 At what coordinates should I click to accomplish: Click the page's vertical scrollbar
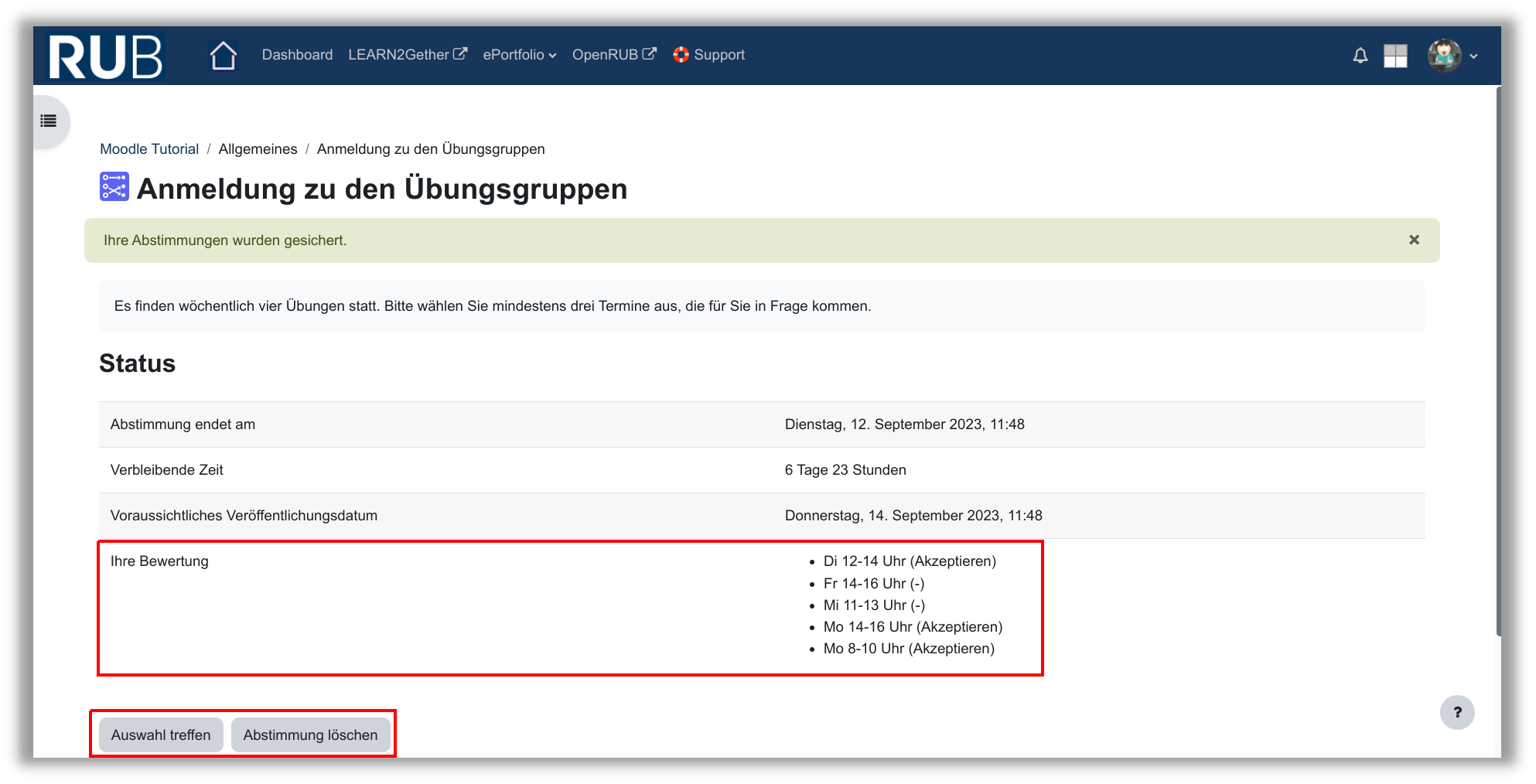click(1498, 363)
